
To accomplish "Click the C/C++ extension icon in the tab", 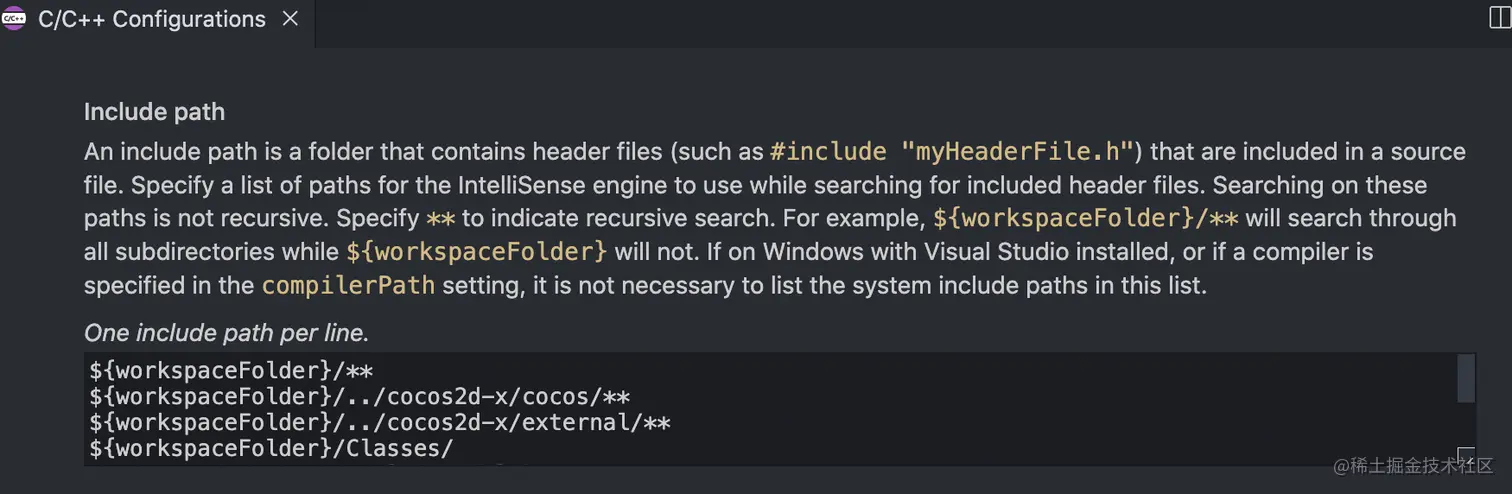I will click(14, 19).
